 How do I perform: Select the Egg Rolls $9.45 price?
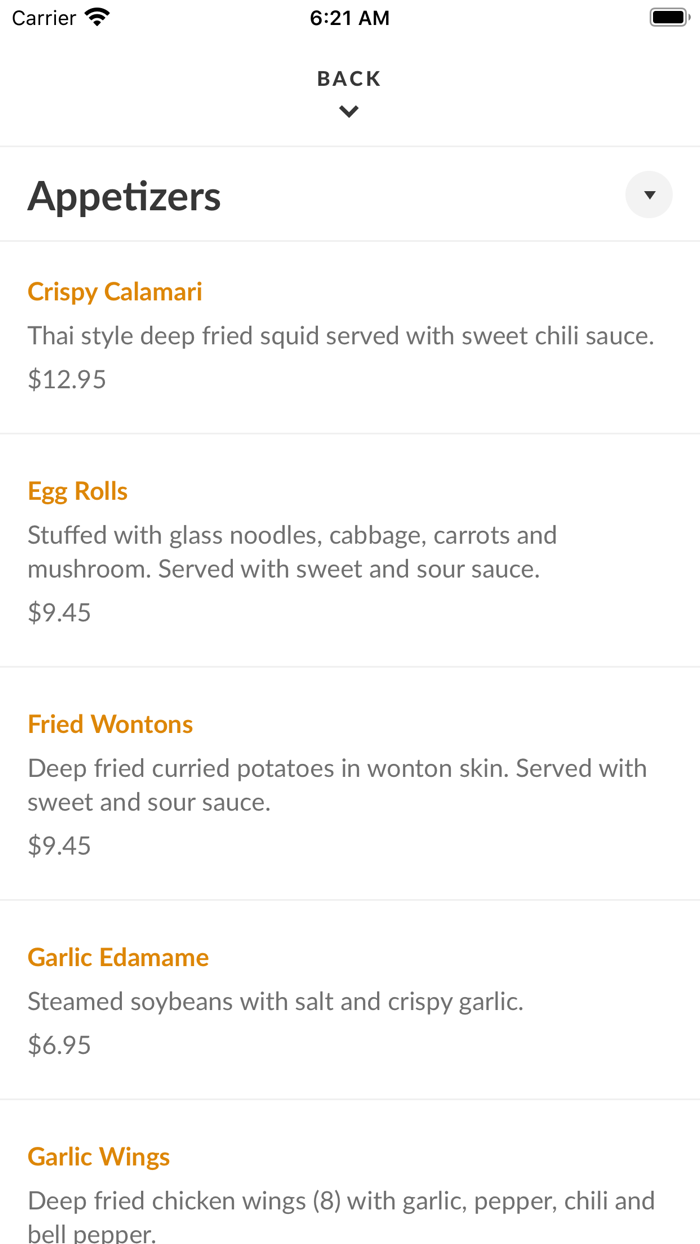coord(59,613)
